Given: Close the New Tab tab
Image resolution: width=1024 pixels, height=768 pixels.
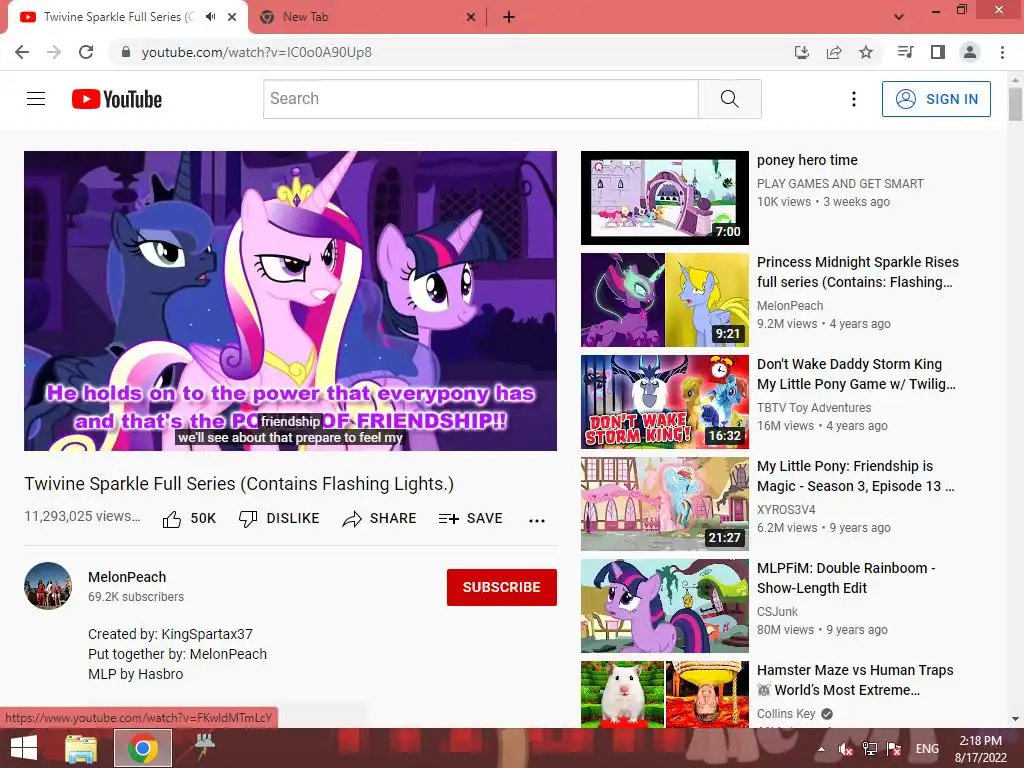Looking at the screenshot, I should 471,18.
